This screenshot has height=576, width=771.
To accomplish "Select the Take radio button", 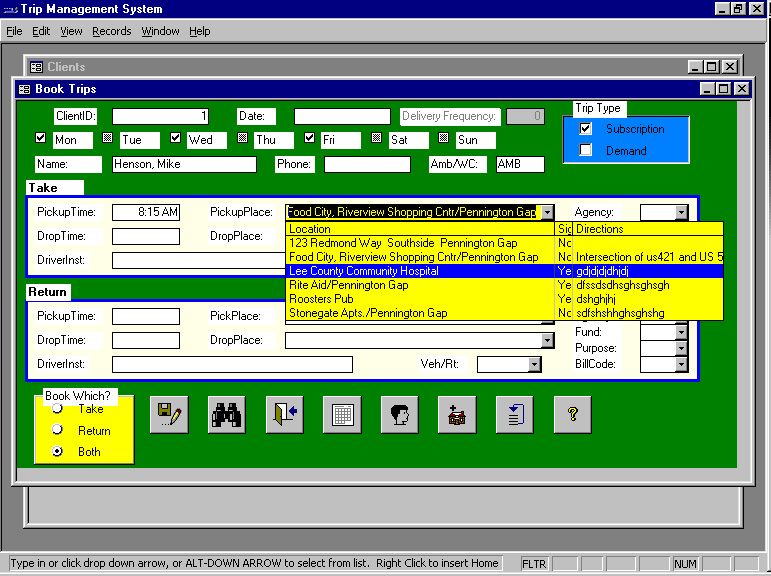I will [x=58, y=408].
